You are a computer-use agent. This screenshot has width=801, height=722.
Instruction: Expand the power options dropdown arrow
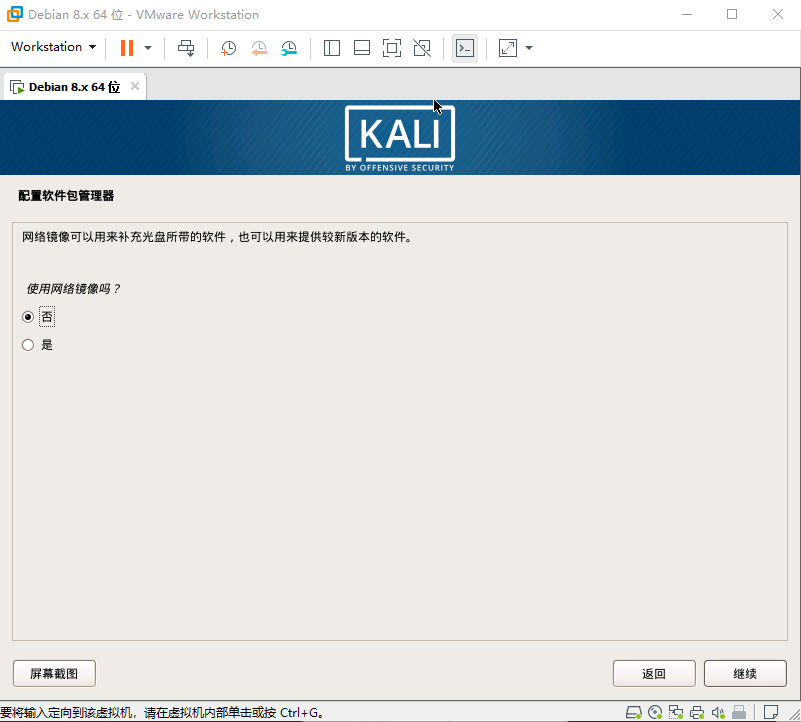(x=148, y=48)
